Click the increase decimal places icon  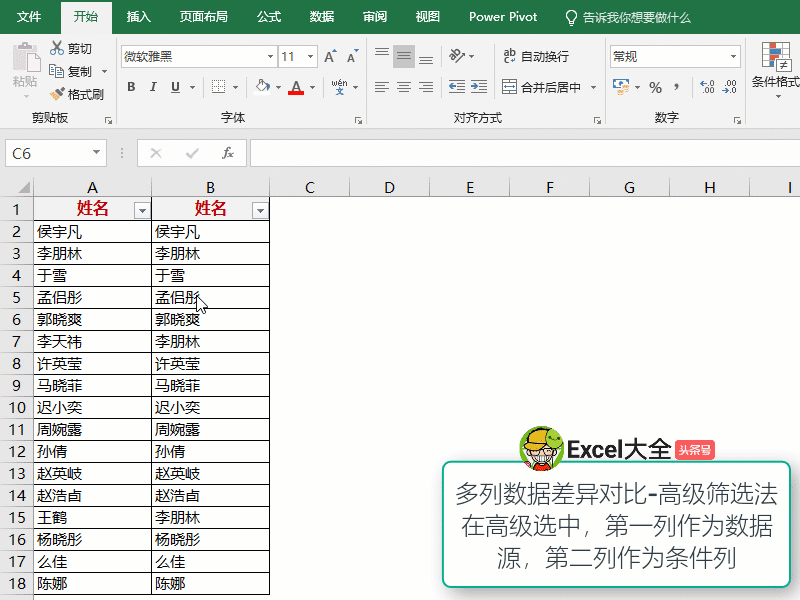click(x=707, y=87)
